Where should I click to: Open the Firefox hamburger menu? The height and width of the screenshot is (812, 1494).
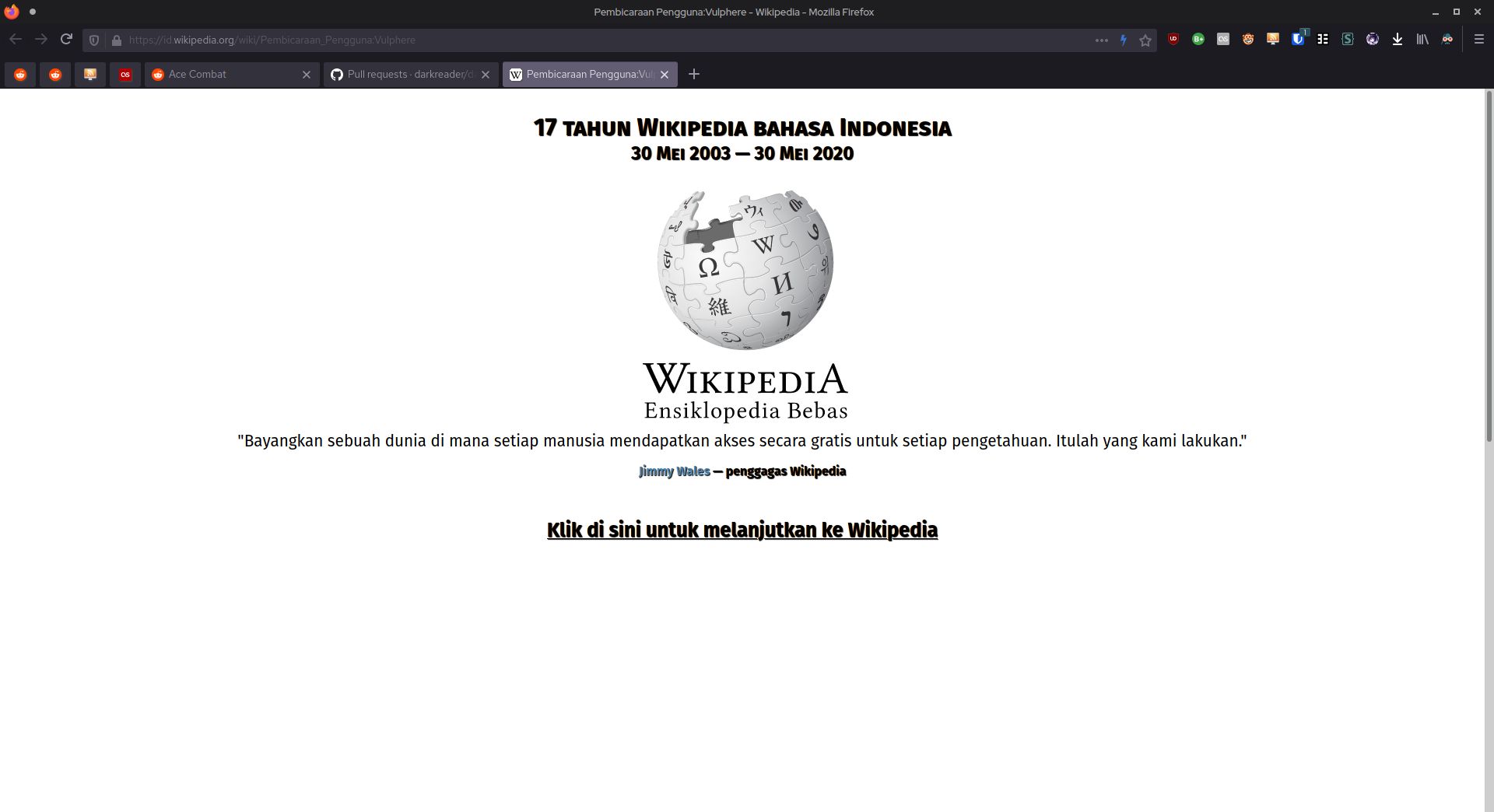[1479, 39]
